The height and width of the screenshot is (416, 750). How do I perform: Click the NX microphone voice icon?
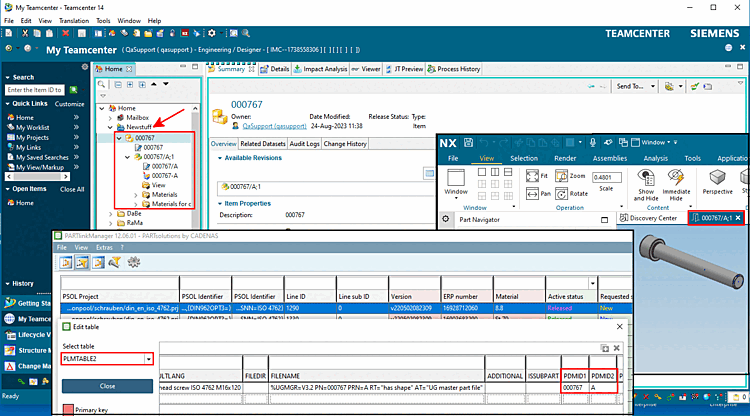[593, 142]
